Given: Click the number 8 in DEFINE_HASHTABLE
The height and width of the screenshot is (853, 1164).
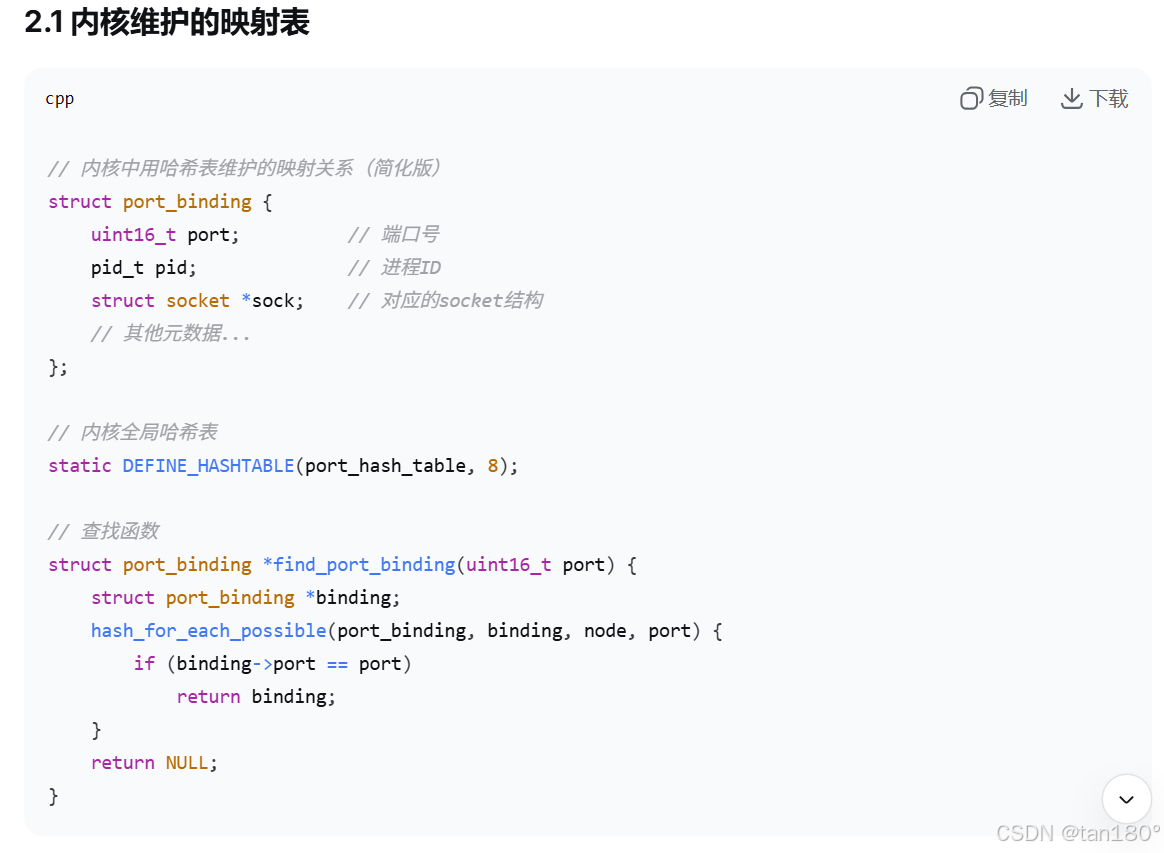Looking at the screenshot, I should point(493,465).
